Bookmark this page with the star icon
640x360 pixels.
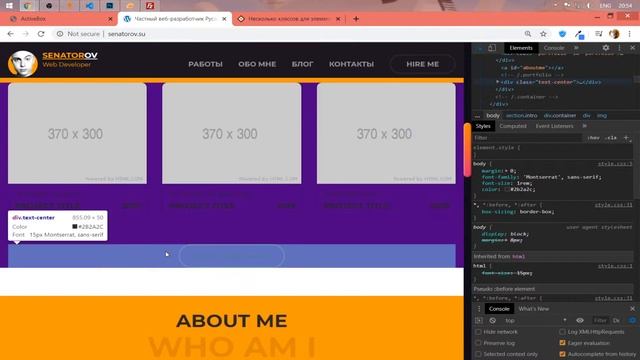[x=543, y=34]
